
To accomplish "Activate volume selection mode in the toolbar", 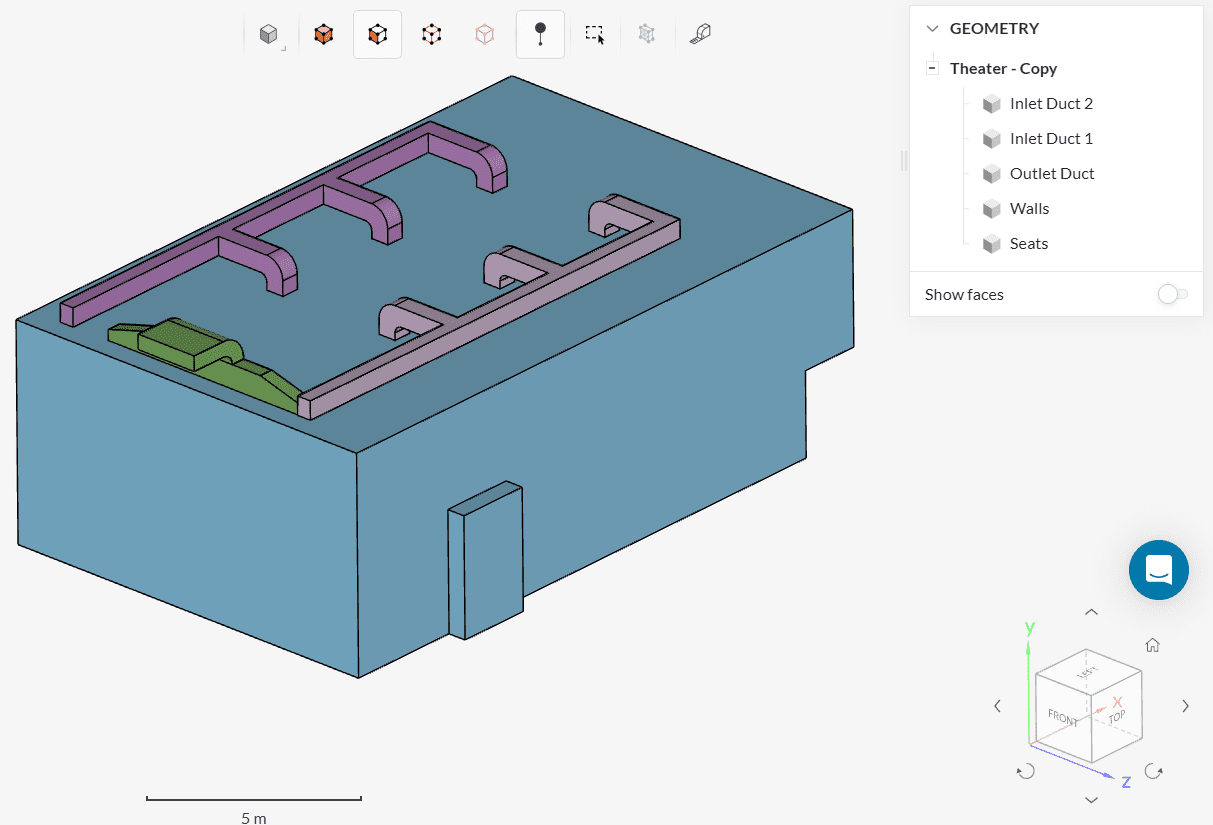I will (323, 35).
